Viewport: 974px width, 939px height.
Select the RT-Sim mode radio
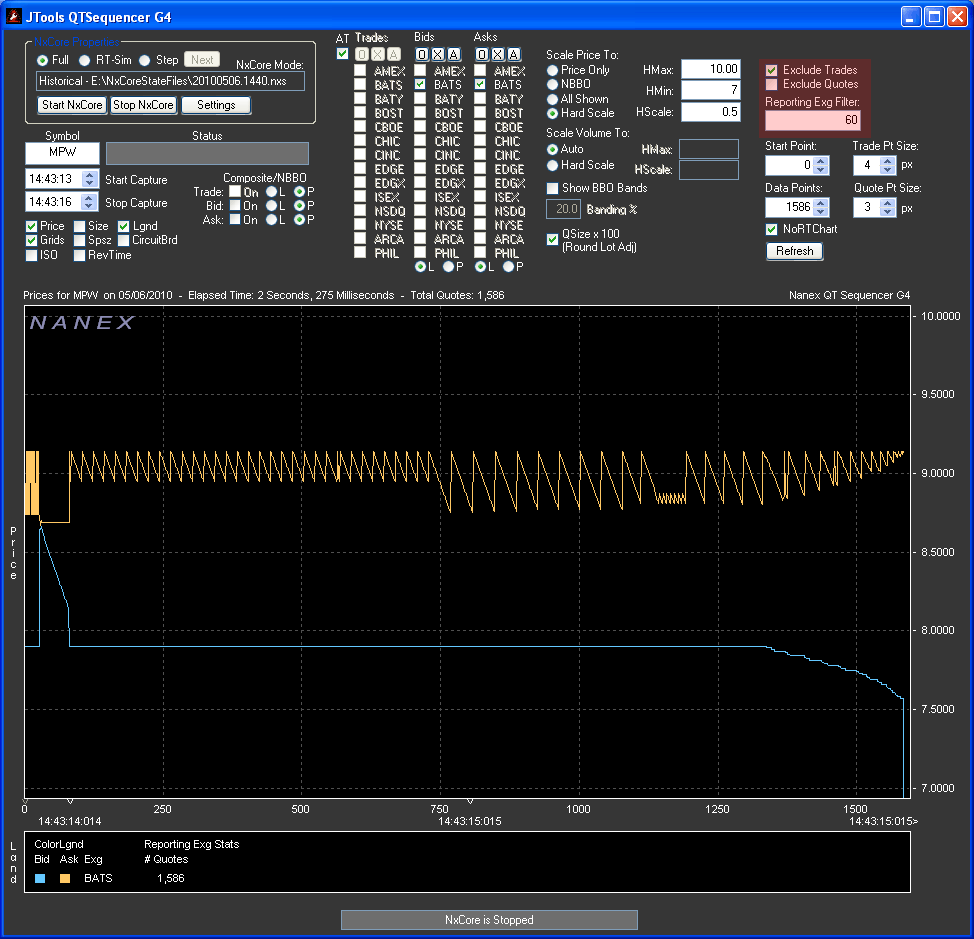click(x=84, y=60)
